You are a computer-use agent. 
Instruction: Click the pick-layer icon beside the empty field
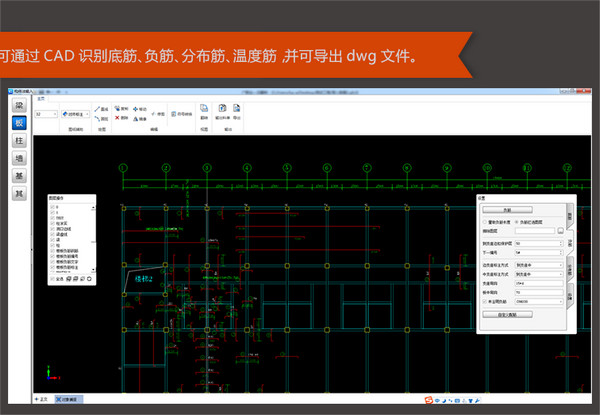tap(560, 231)
